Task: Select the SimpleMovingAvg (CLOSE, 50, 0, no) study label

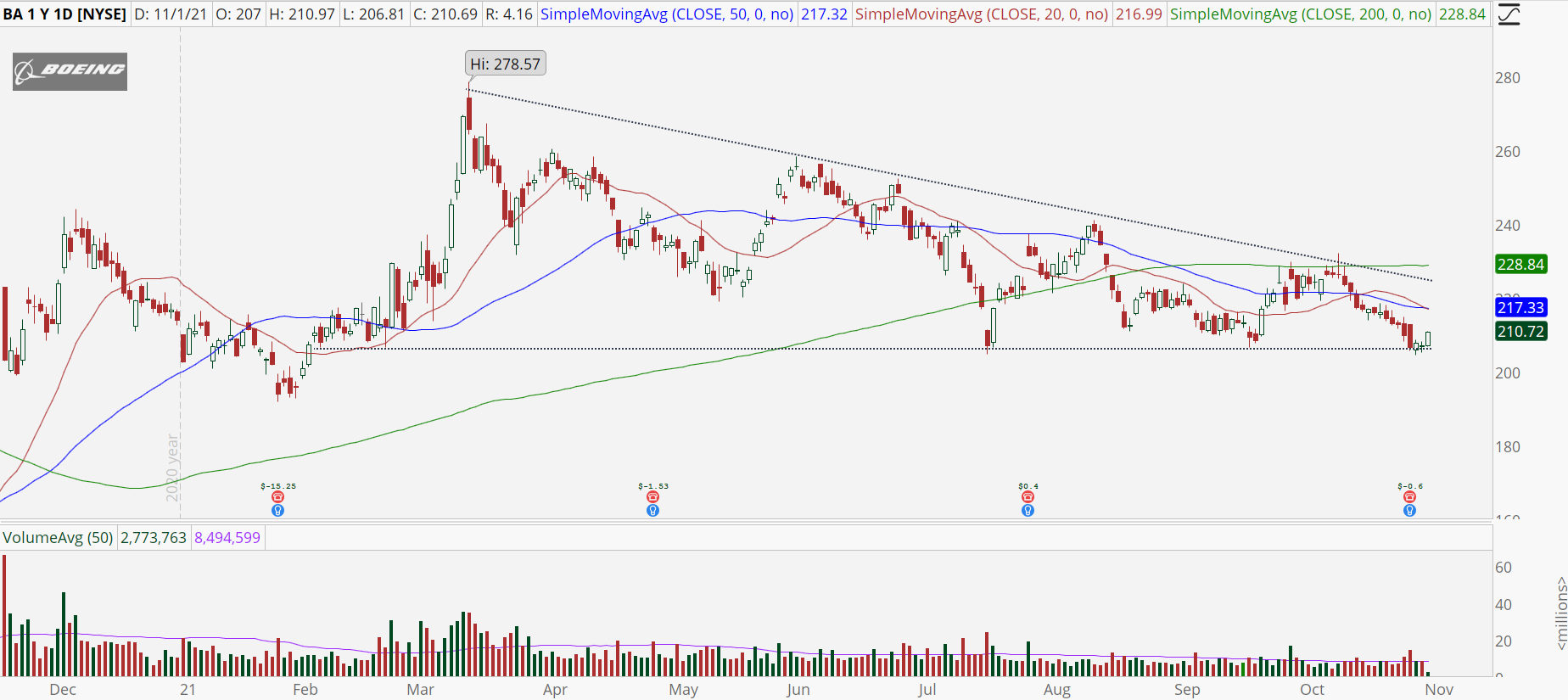Action: 667,14
